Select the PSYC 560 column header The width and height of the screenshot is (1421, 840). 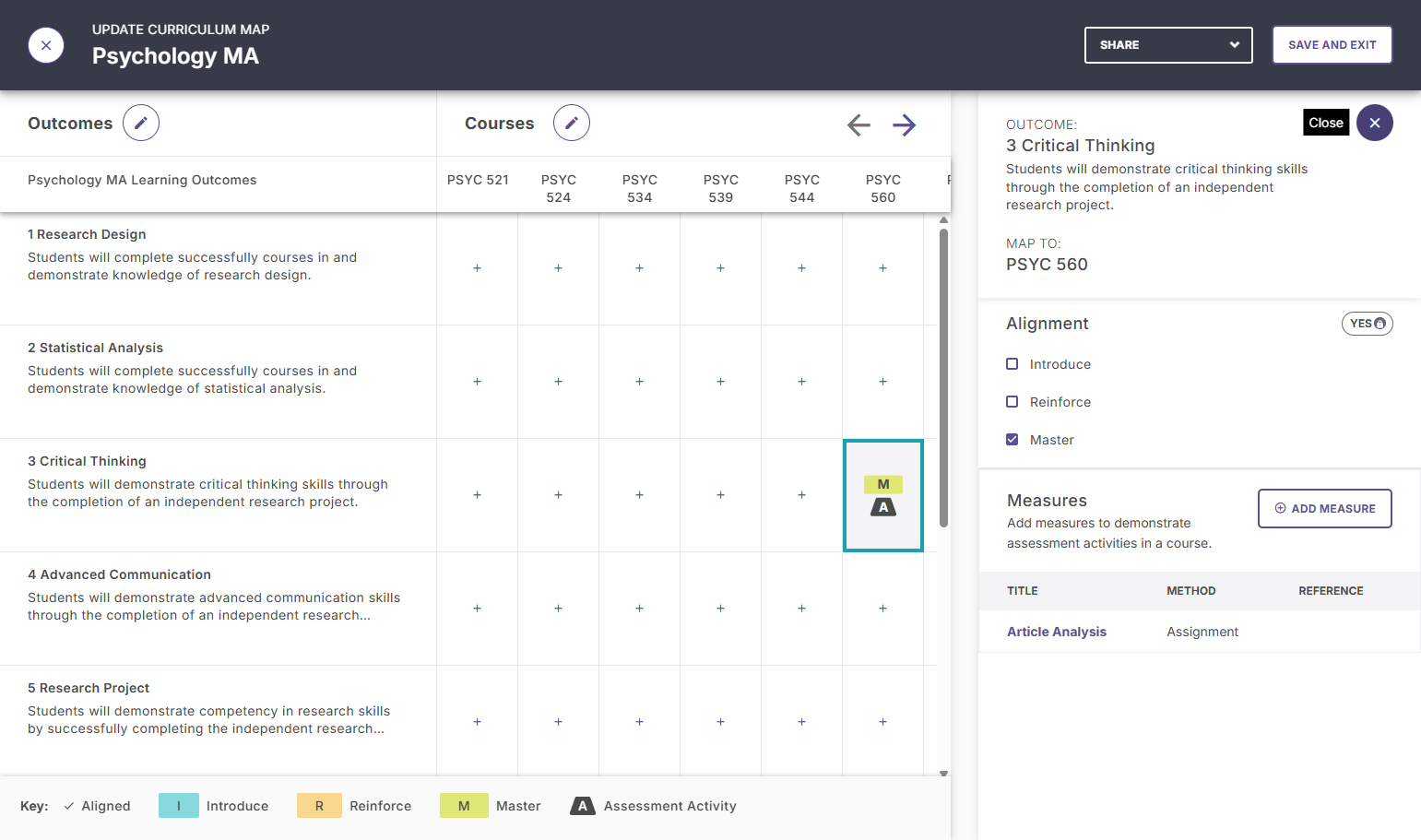tap(882, 188)
